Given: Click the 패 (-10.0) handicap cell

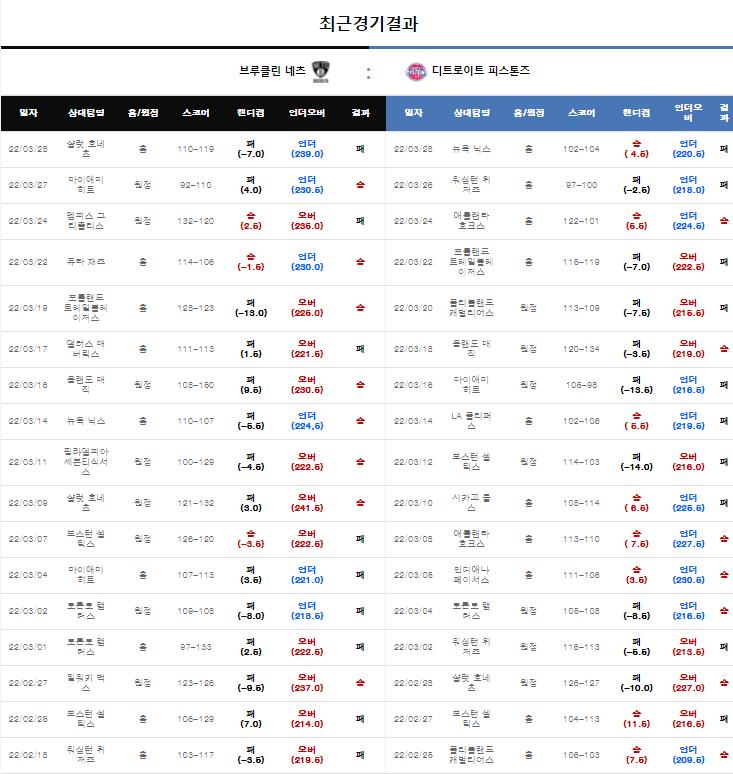Looking at the screenshot, I should click(x=636, y=683).
